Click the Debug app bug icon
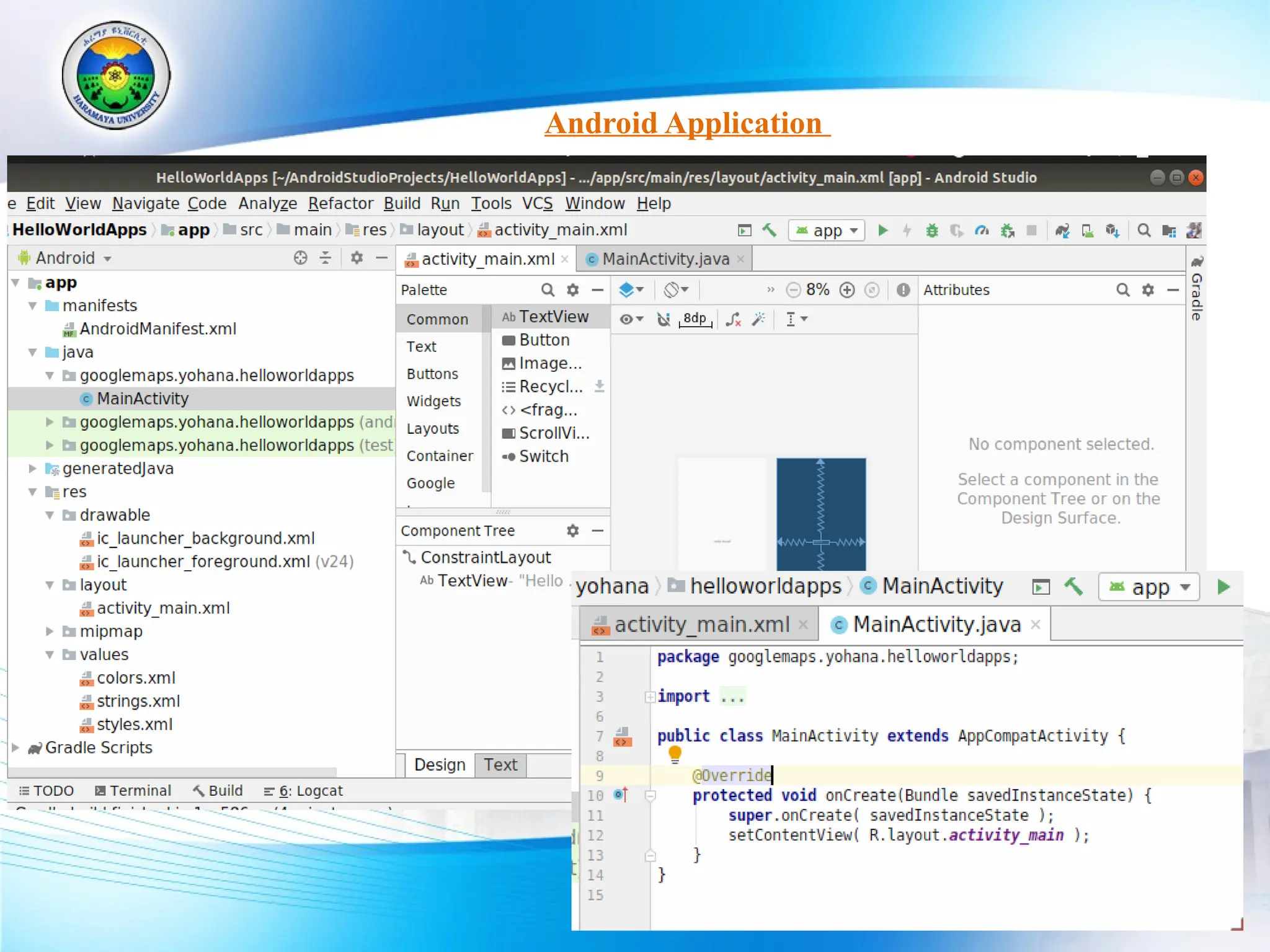 point(931,231)
